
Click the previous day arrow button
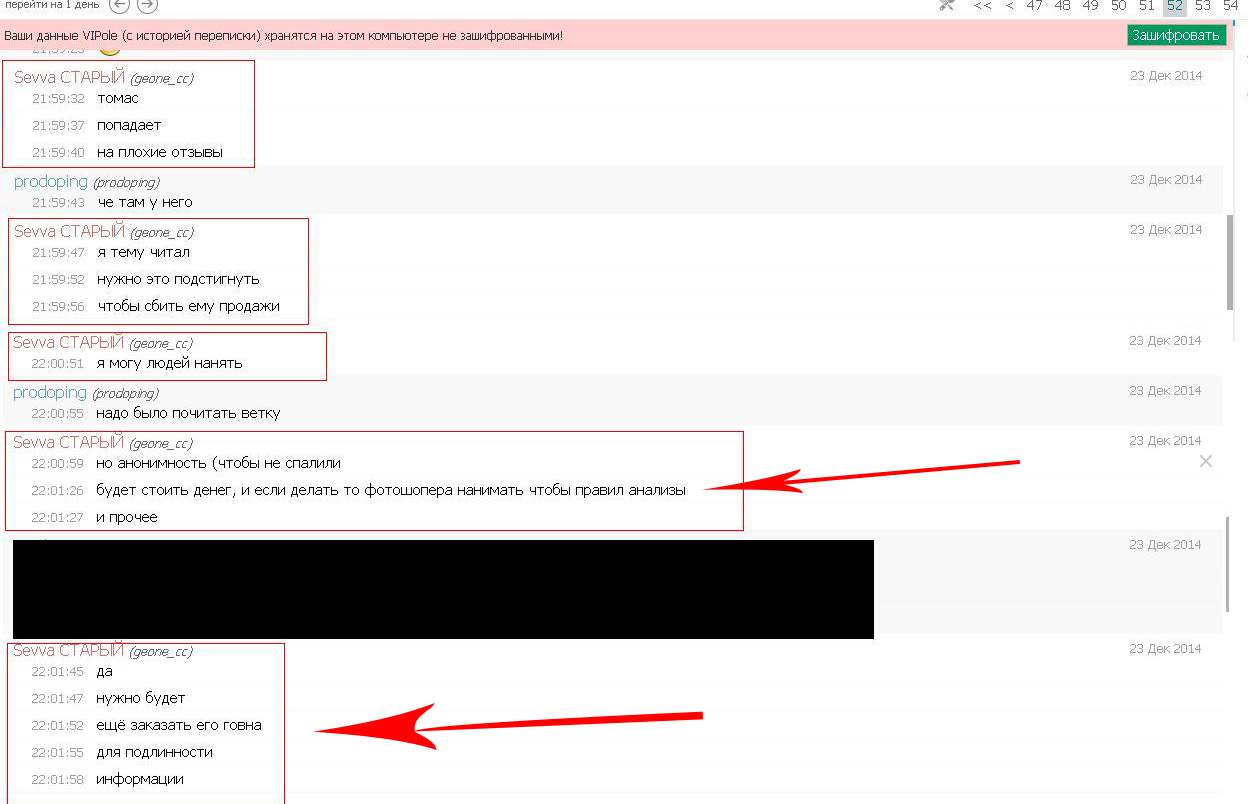coord(119,5)
